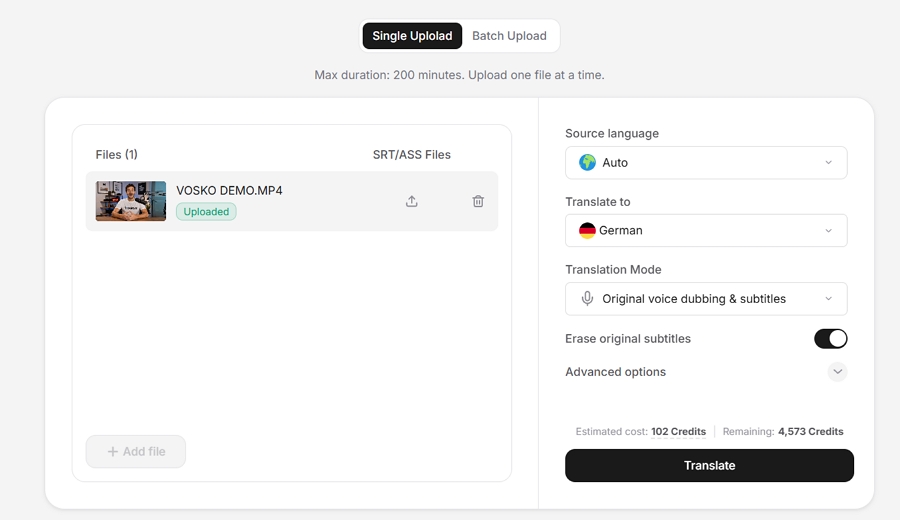
Task: Click the Files (1) header
Action: tap(117, 154)
